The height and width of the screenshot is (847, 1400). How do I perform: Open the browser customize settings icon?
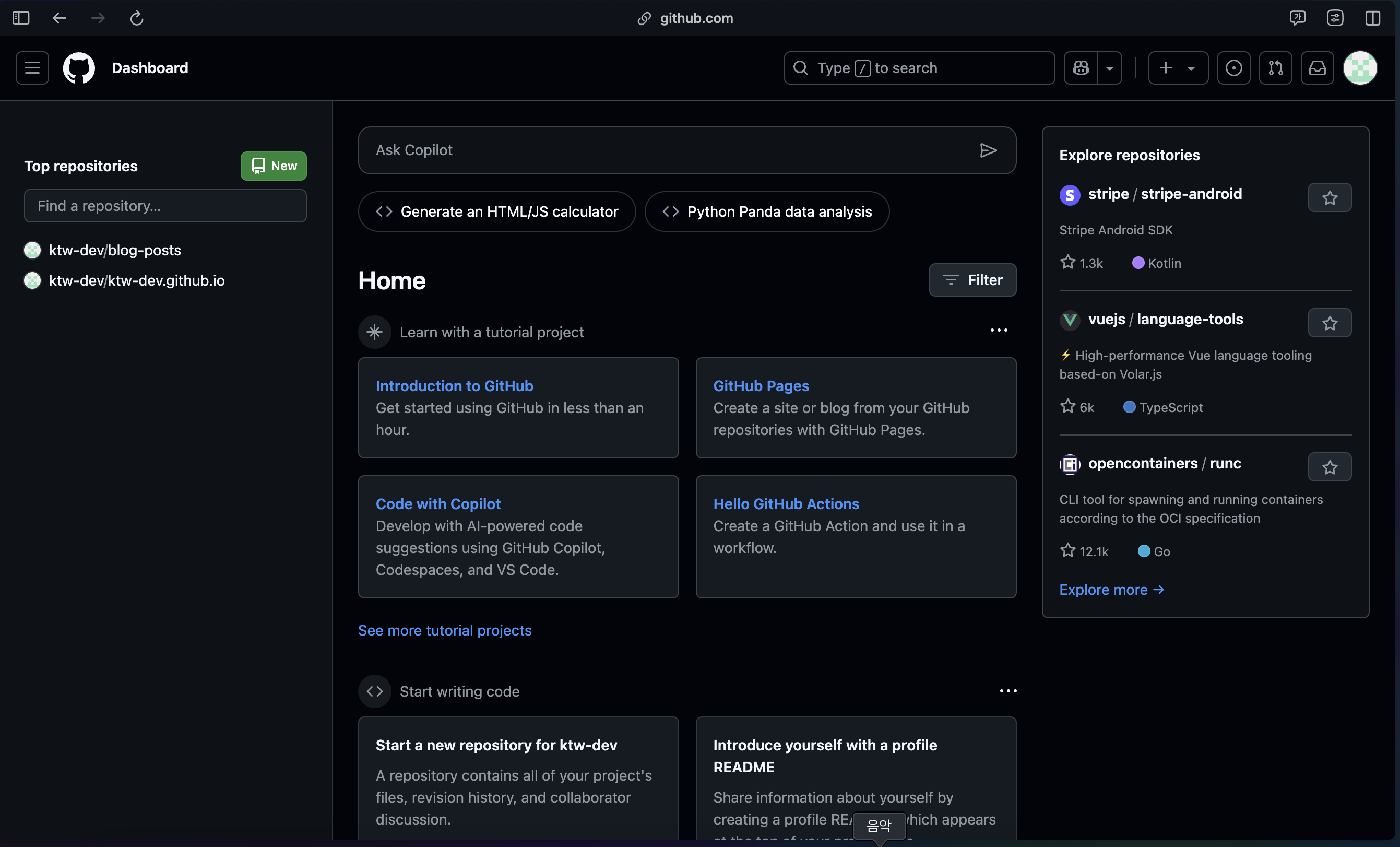(1335, 18)
